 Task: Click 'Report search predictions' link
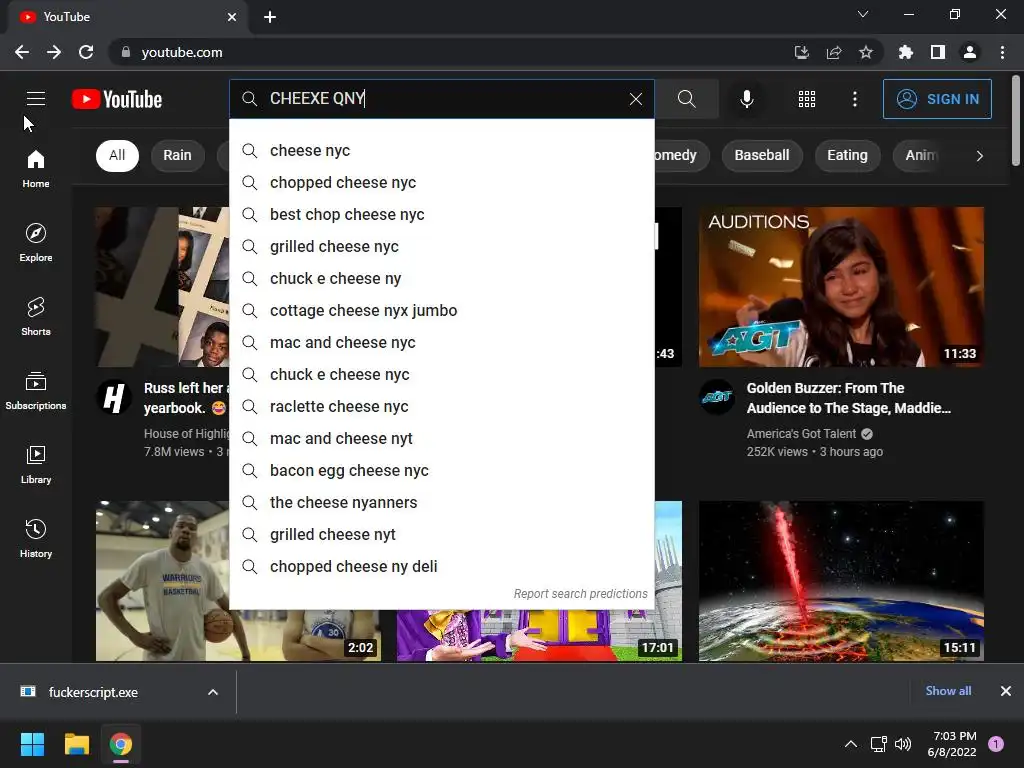(580, 594)
